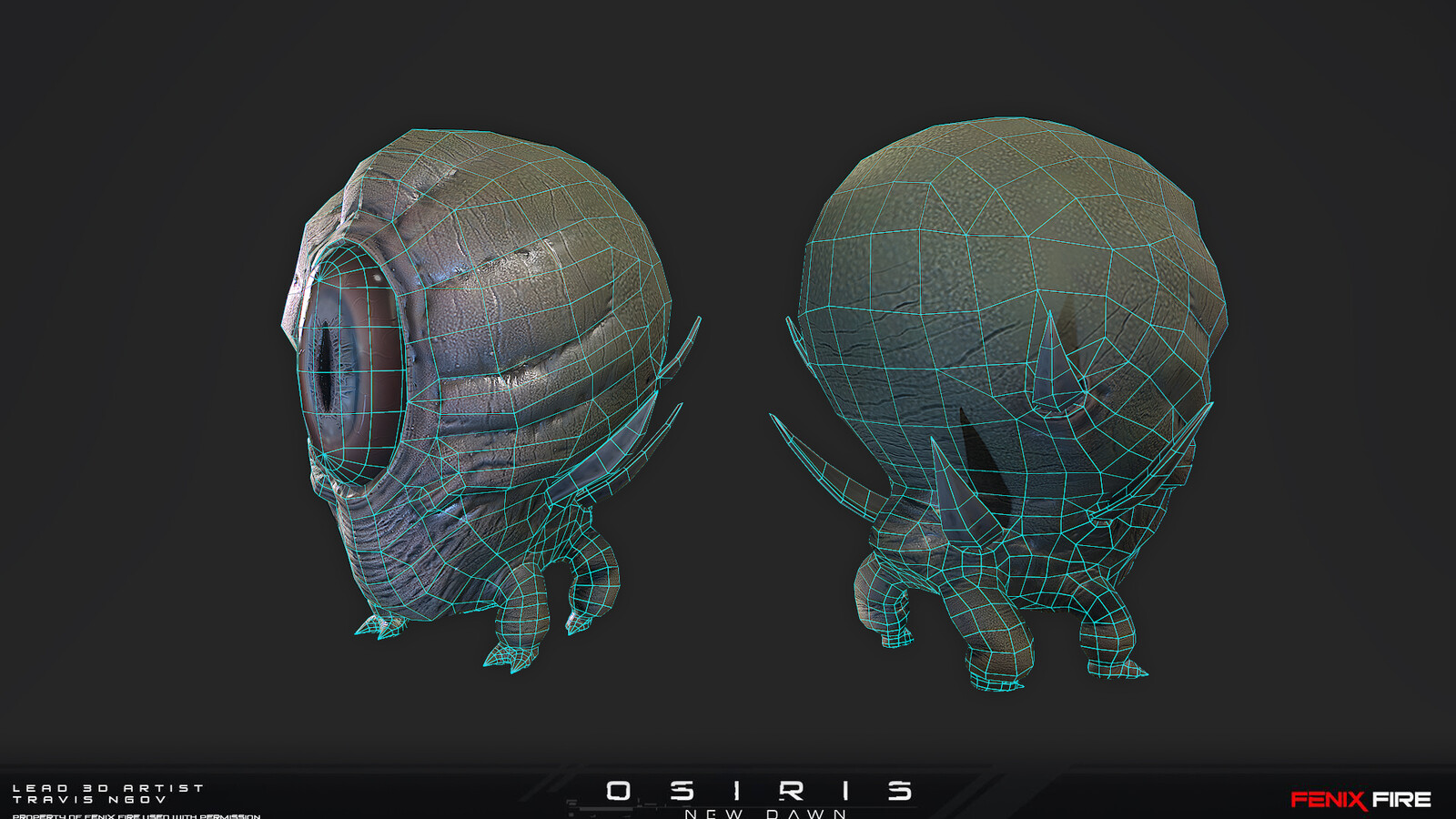The width and height of the screenshot is (1456, 819).
Task: Click the 'NEW DAWN' subtitle text
Action: click(765, 814)
